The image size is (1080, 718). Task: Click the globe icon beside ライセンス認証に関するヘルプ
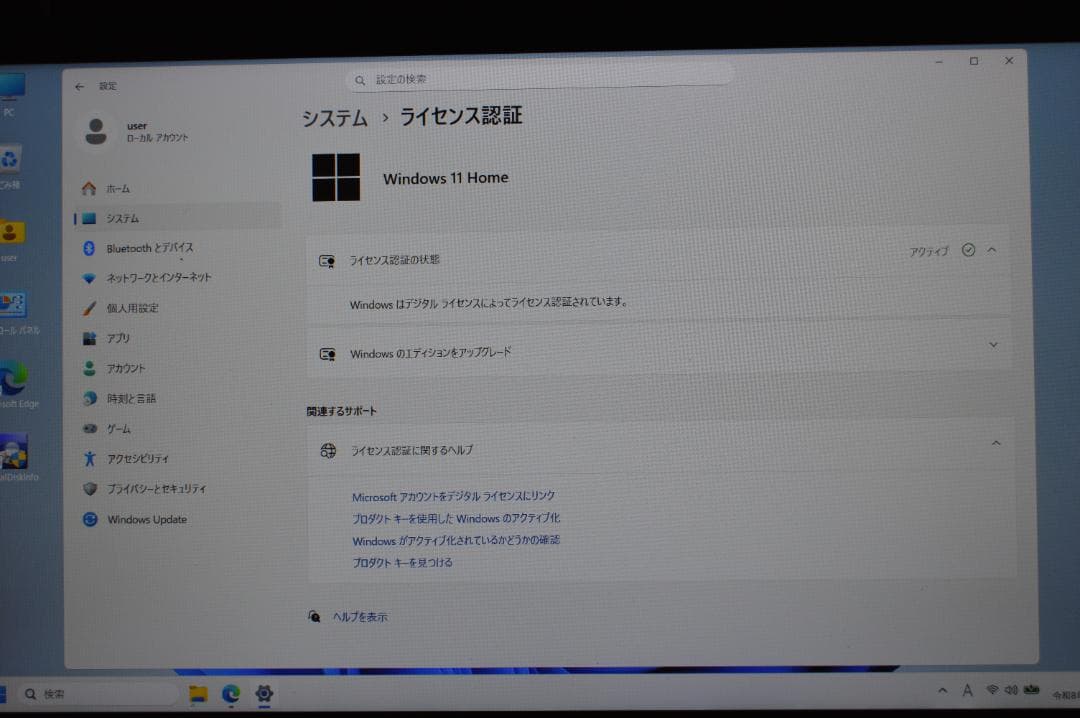[x=328, y=451]
